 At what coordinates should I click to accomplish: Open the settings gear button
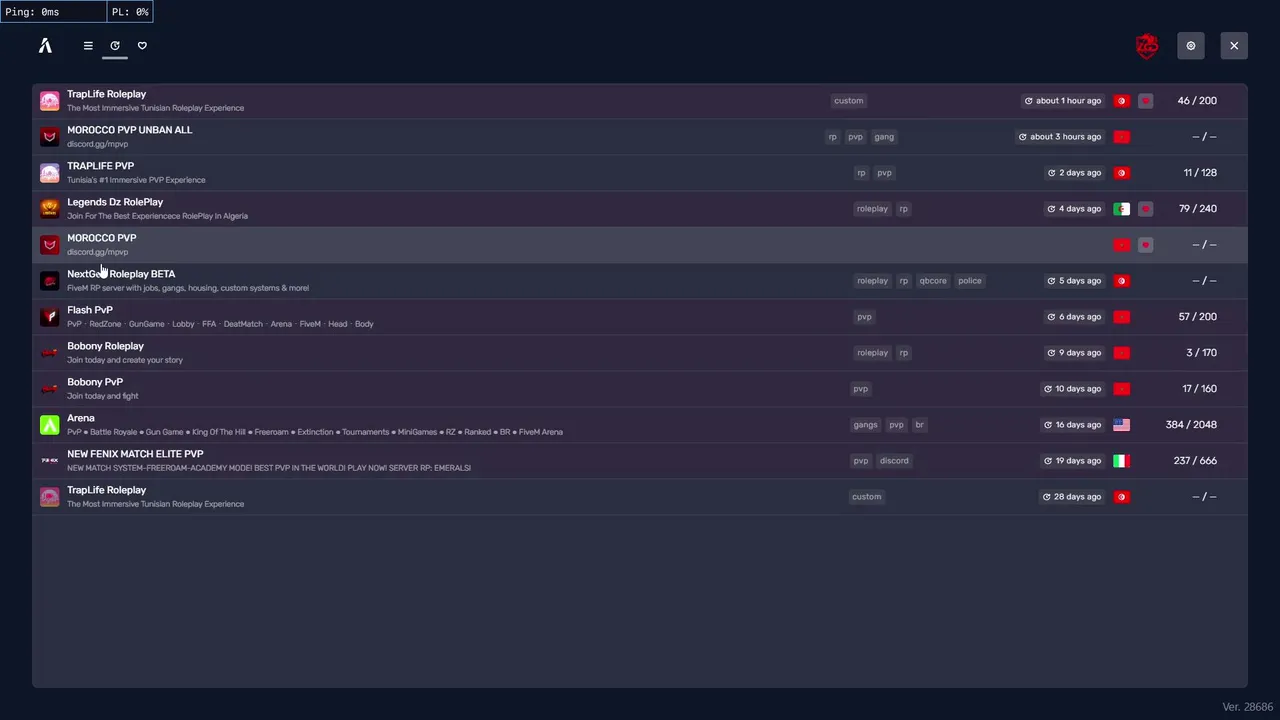click(1191, 46)
